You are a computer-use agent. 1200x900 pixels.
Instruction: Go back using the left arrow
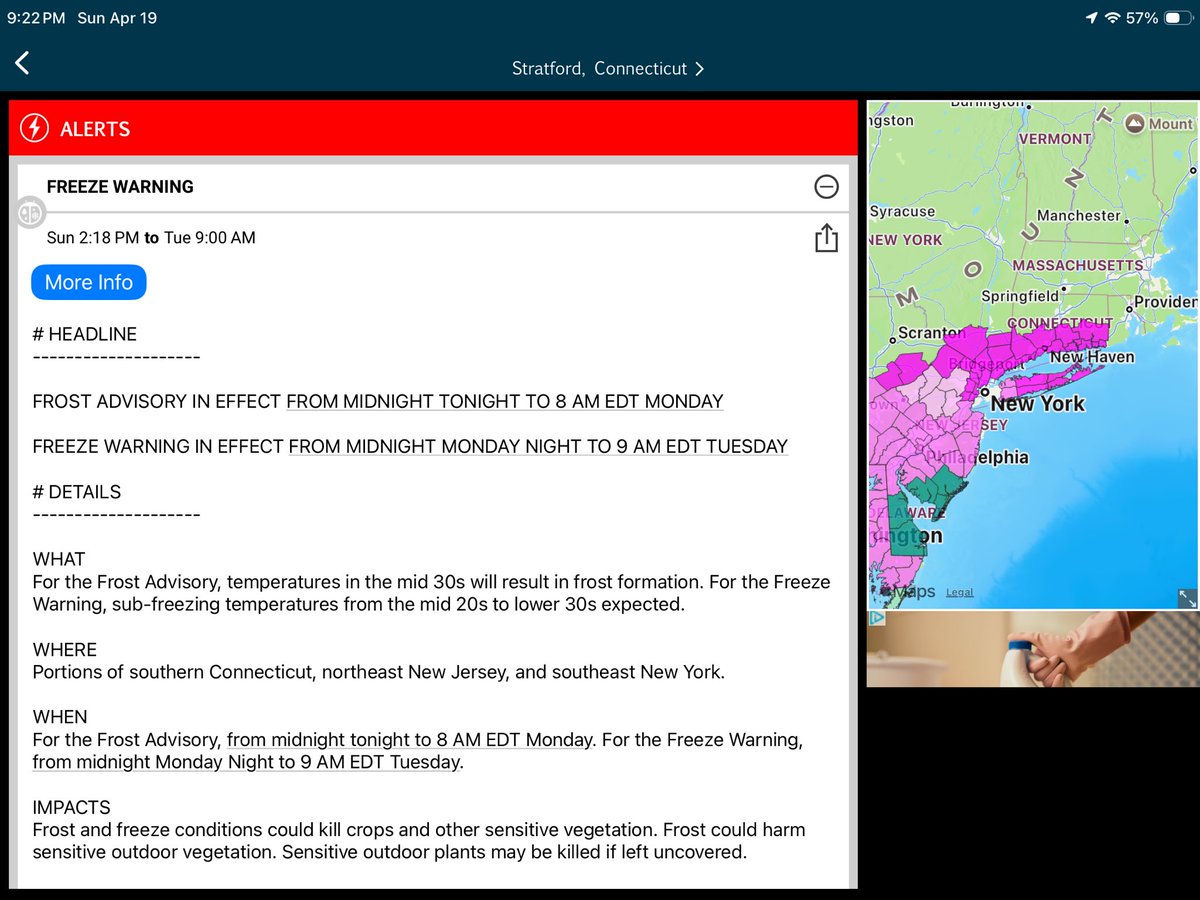click(22, 64)
